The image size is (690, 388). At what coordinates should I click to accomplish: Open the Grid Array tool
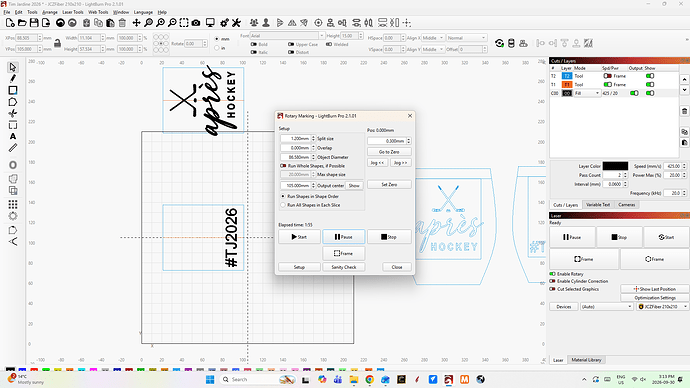(x=13, y=205)
